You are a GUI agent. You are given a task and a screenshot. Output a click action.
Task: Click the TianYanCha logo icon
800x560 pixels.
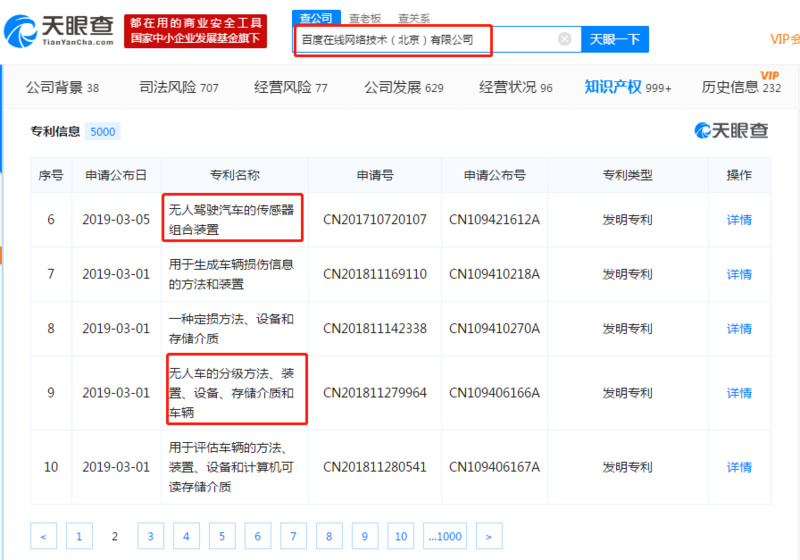pyautogui.click(x=20, y=31)
